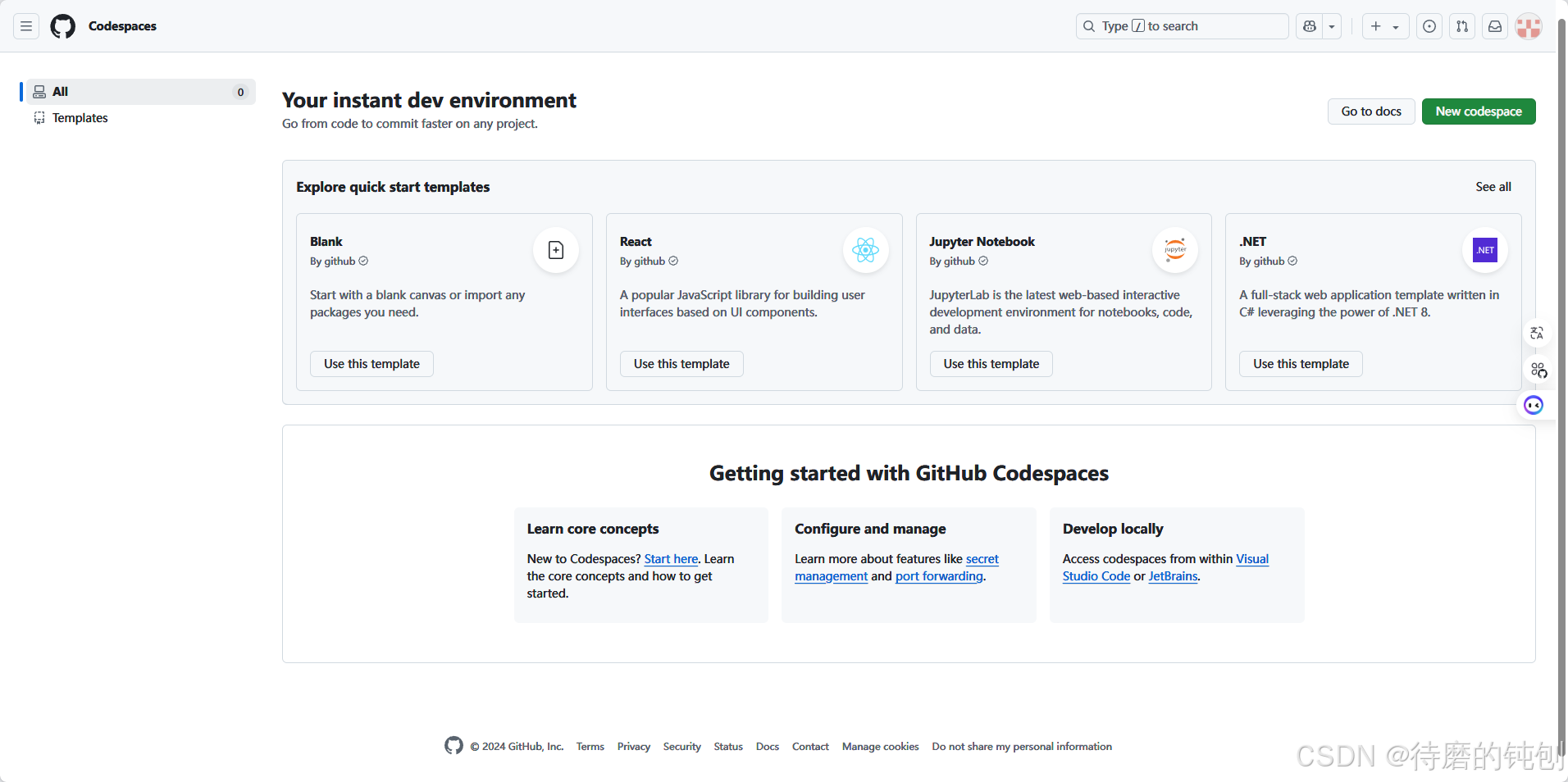The width and height of the screenshot is (1568, 782).
Task: Click the verified badge on the .NET card
Action: click(x=1292, y=261)
